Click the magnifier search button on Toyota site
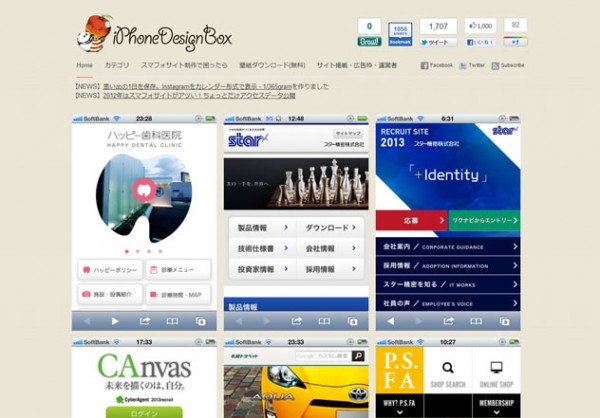600x418 pixels. (x=358, y=356)
